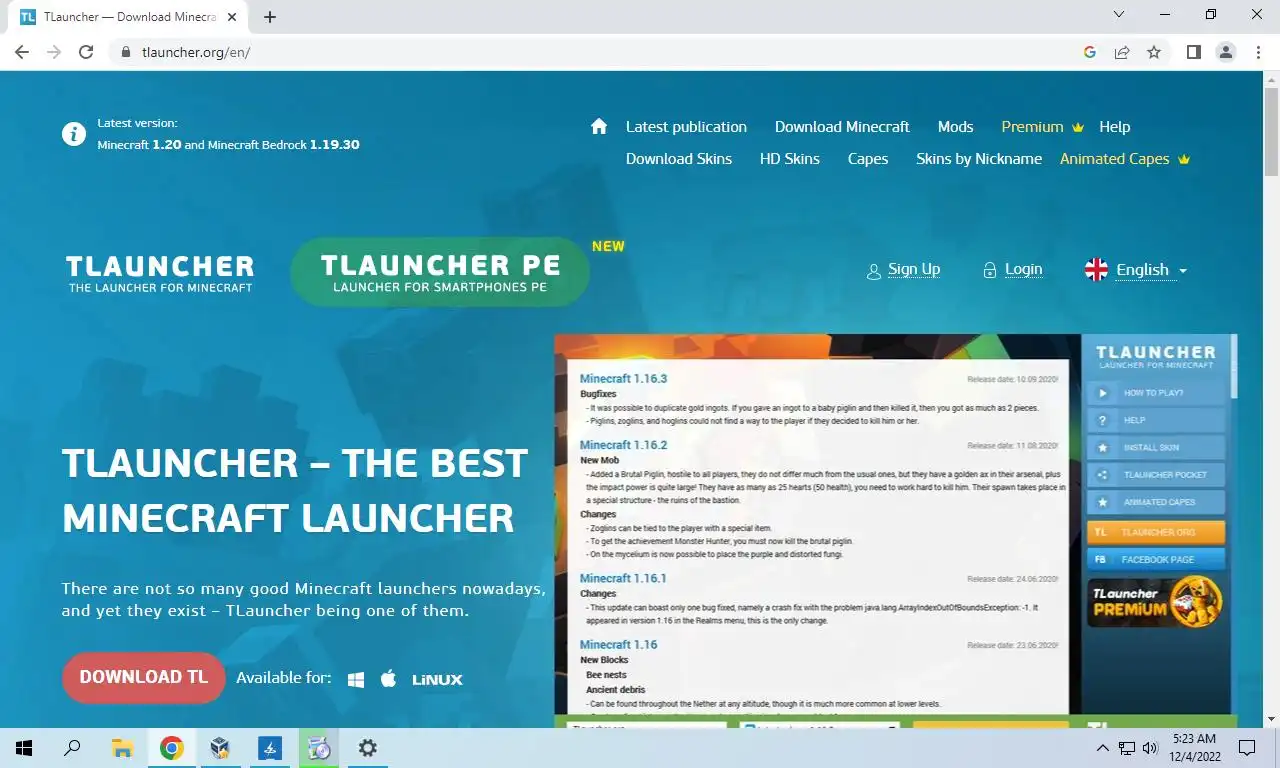Click the Linux platform logo

pyautogui.click(x=437, y=679)
